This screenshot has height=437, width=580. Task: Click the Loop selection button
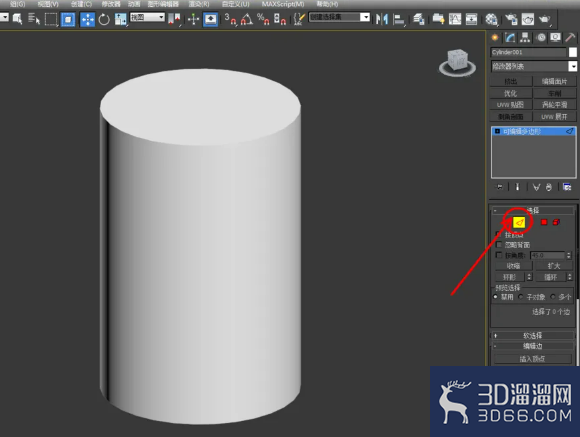click(550, 277)
